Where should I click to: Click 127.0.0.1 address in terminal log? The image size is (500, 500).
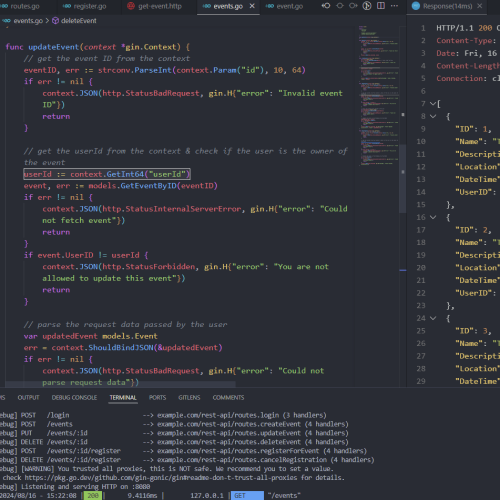tap(207, 496)
